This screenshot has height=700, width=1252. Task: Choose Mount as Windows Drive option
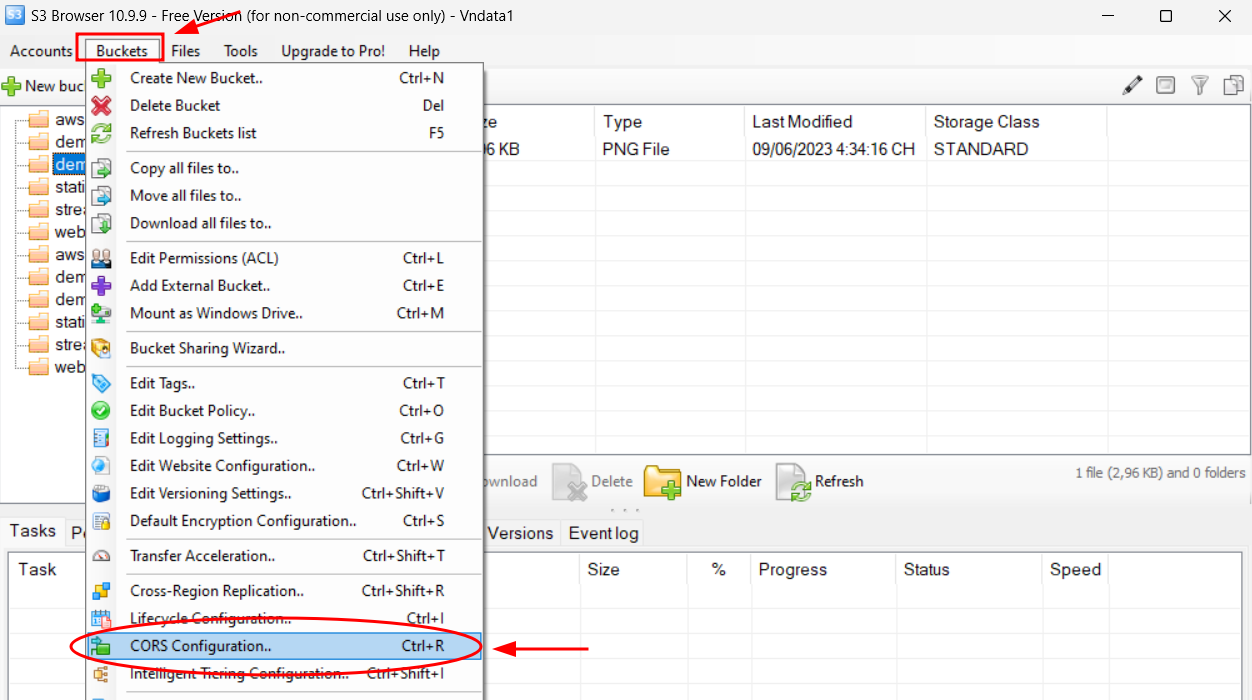(216, 313)
